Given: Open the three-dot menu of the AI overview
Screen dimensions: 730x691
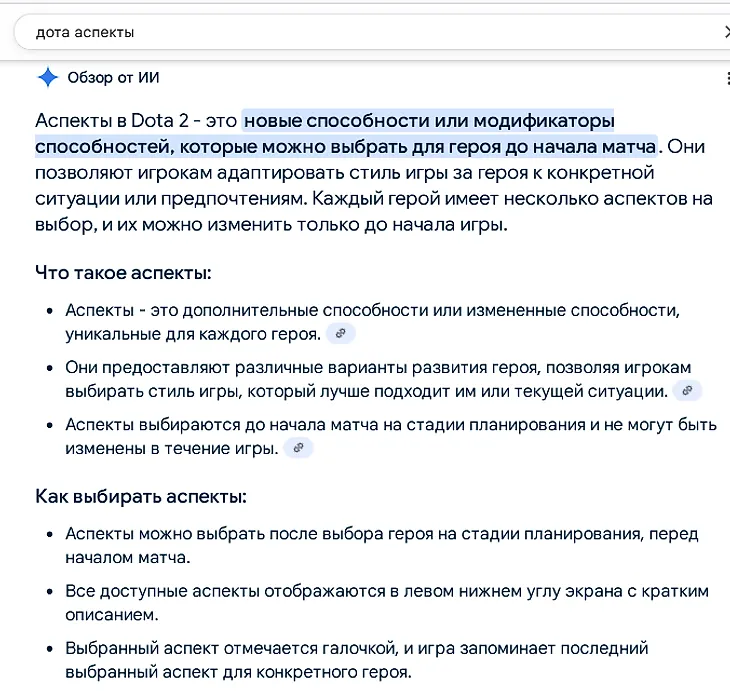Looking at the screenshot, I should (726, 78).
